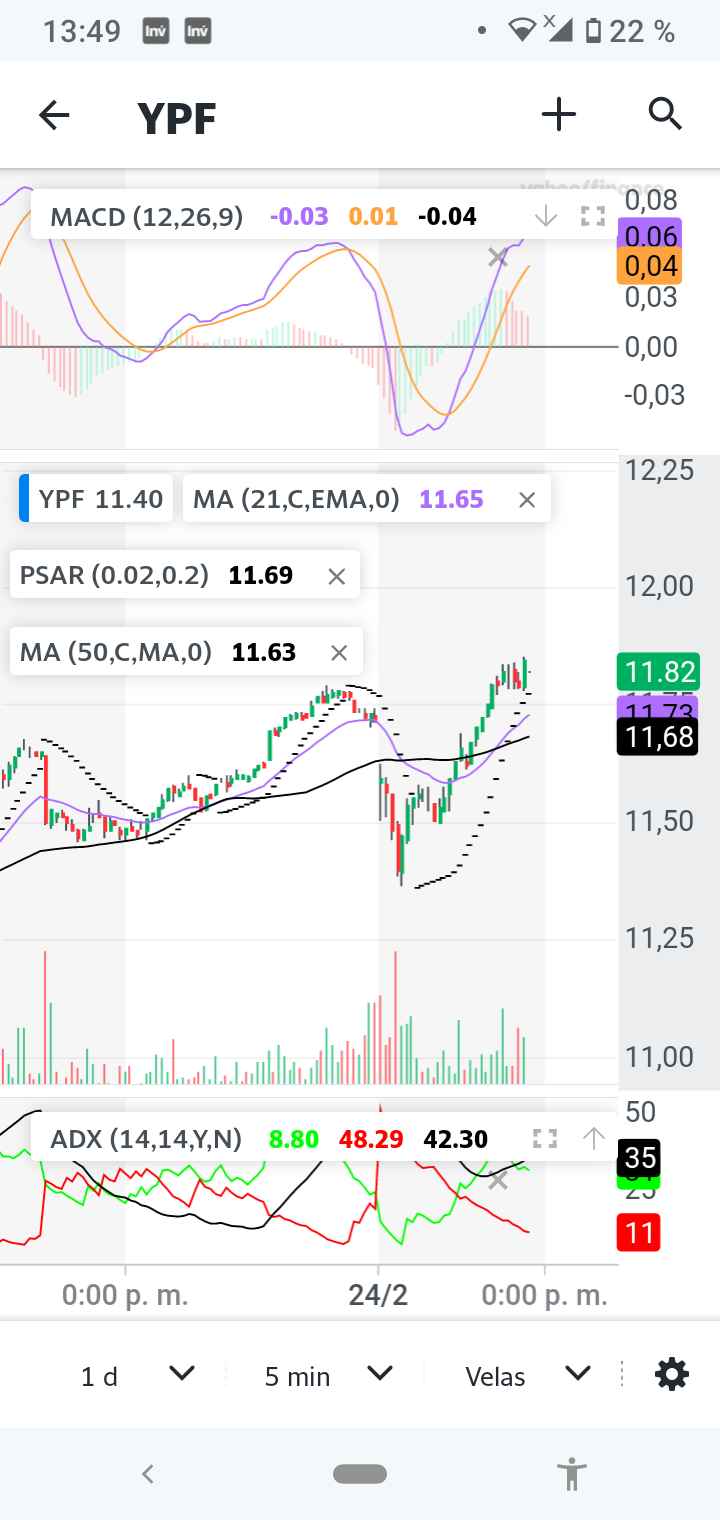720x1520 pixels.
Task: Close the MACD panel X
Action: pos(498,258)
